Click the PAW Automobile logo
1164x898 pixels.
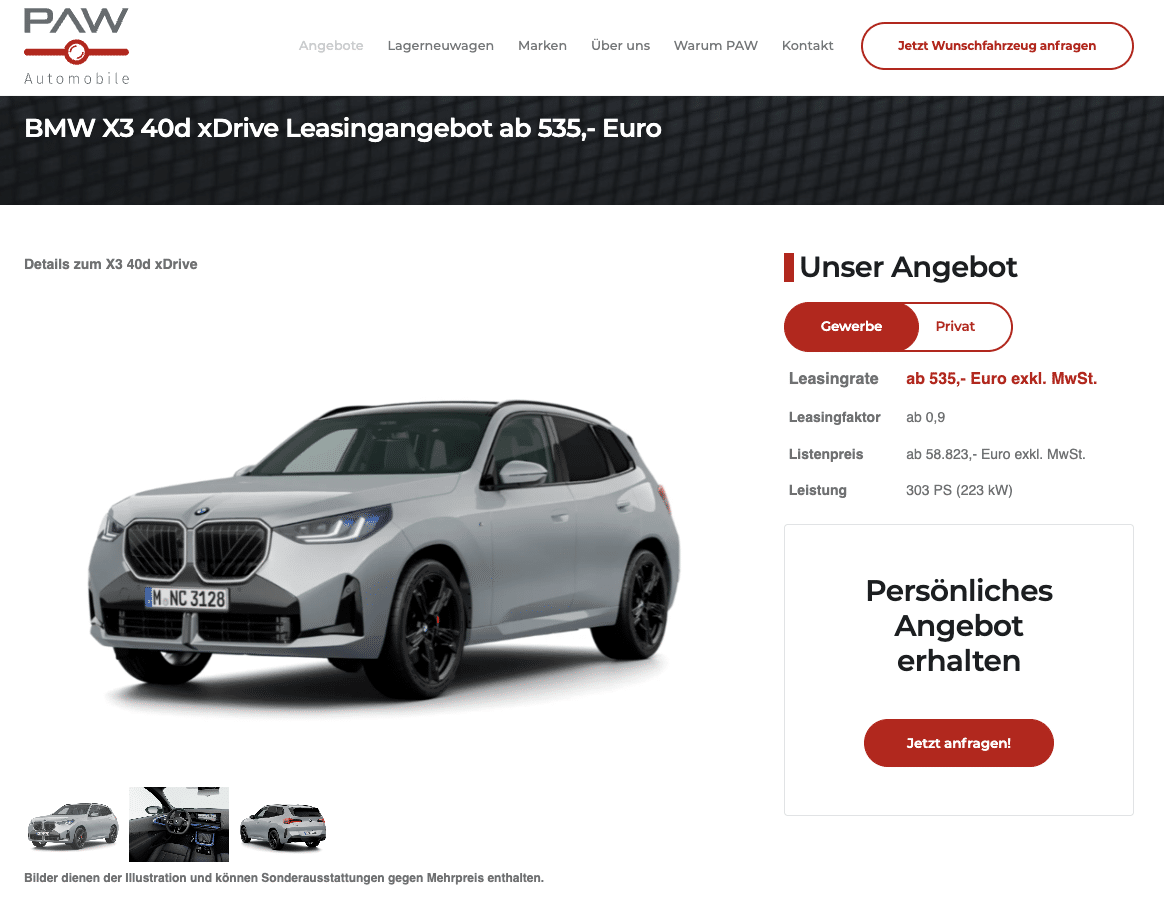coord(76,47)
